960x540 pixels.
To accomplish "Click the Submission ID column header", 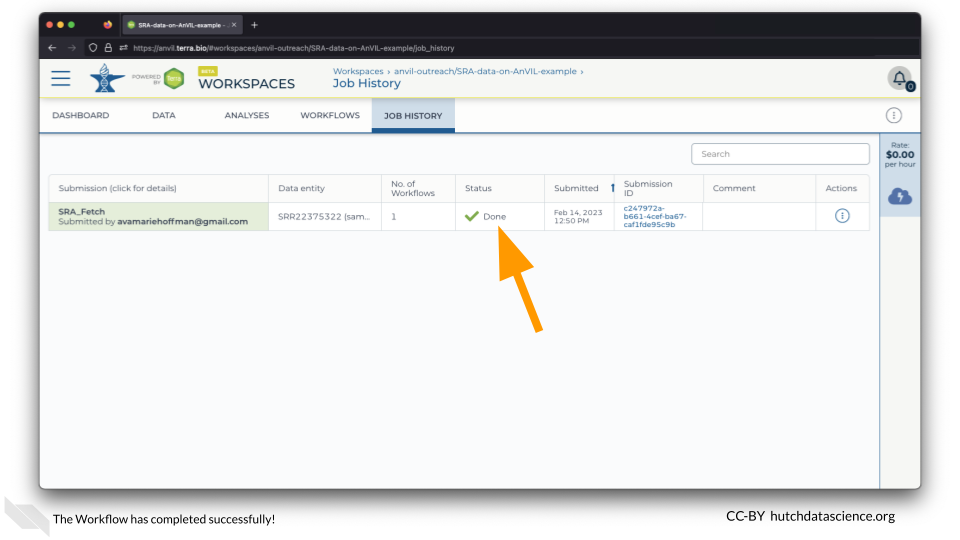I will point(648,188).
